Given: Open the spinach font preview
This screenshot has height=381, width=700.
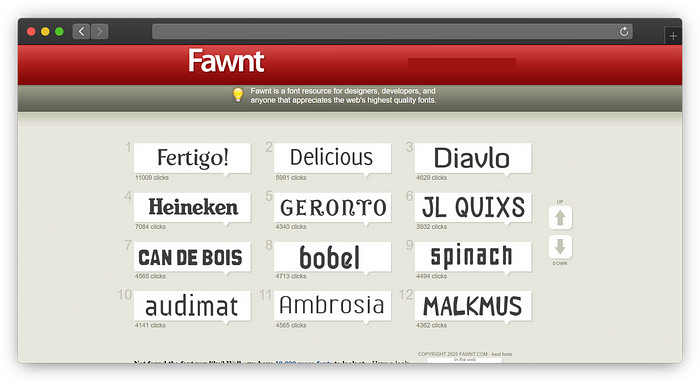Looking at the screenshot, I should pos(473,256).
